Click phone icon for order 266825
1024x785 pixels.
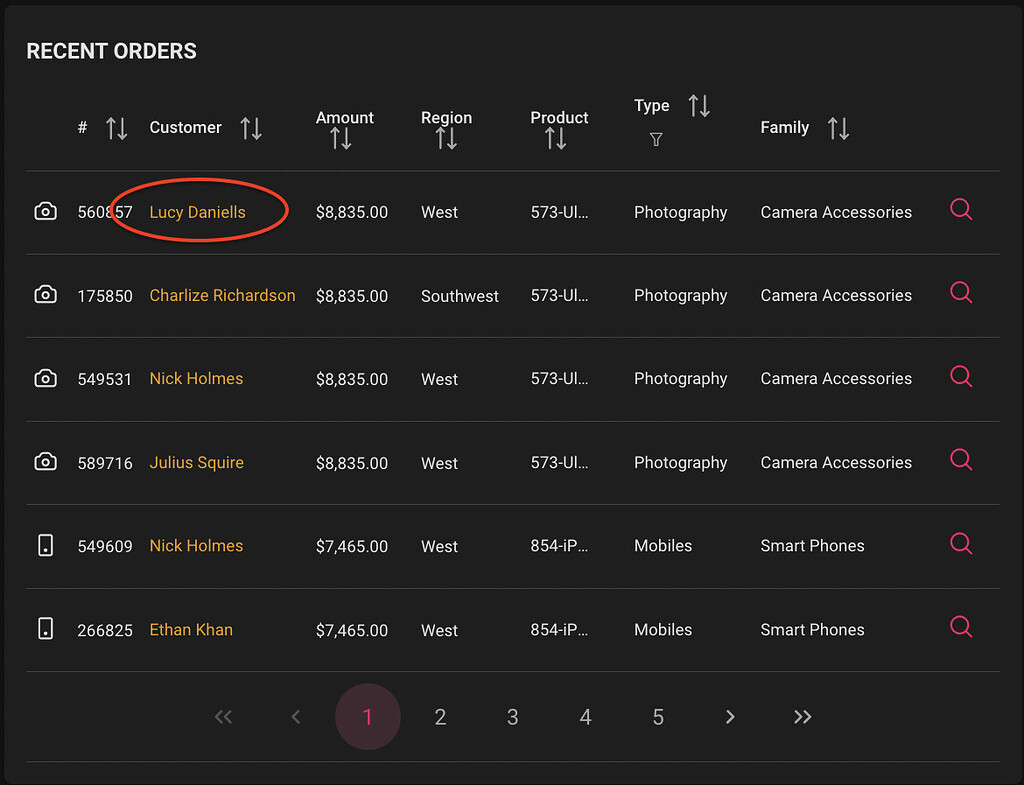(x=45, y=628)
